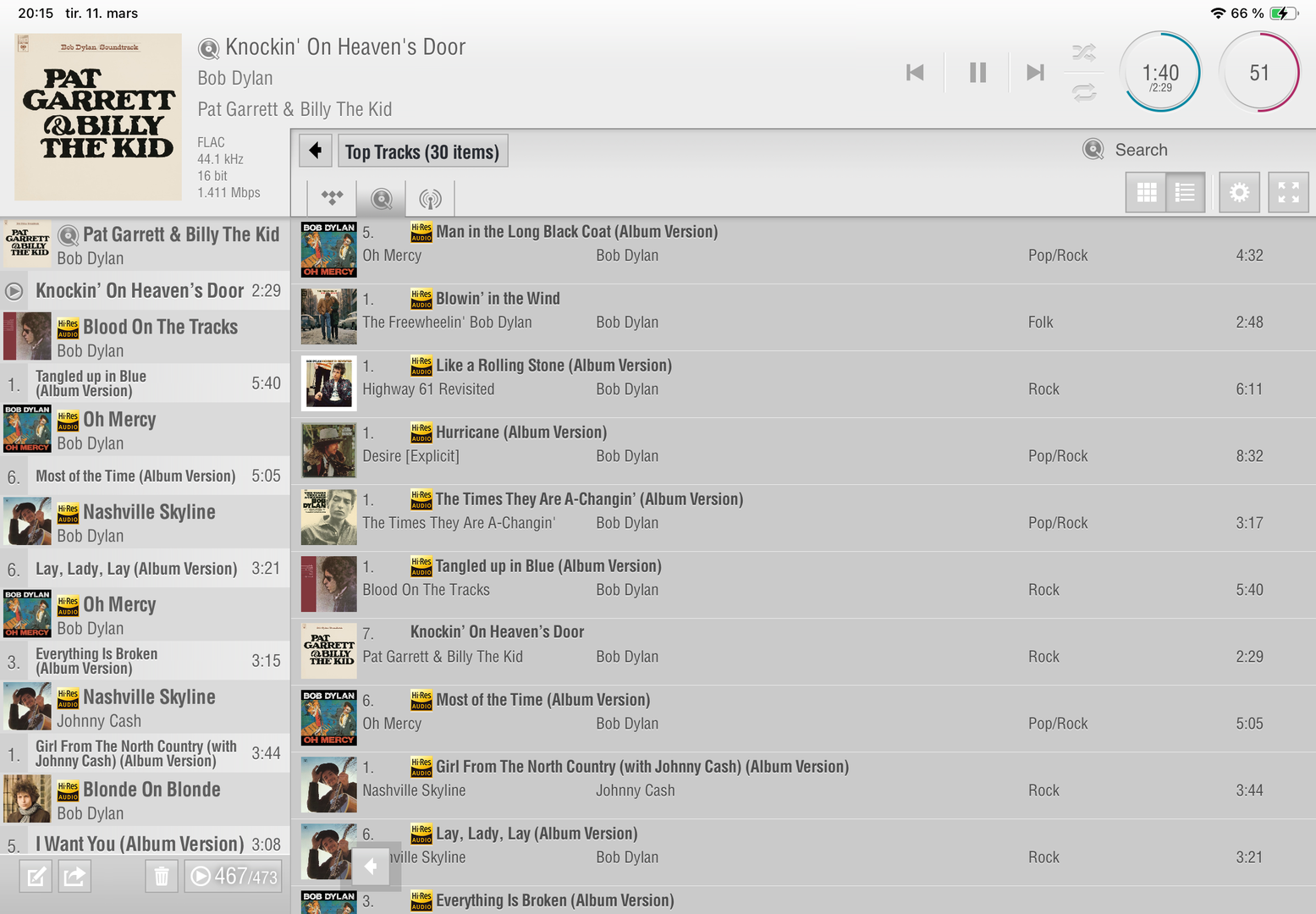Click the Hi-Res badge on playlist Blonde On Blonde

tap(68, 790)
